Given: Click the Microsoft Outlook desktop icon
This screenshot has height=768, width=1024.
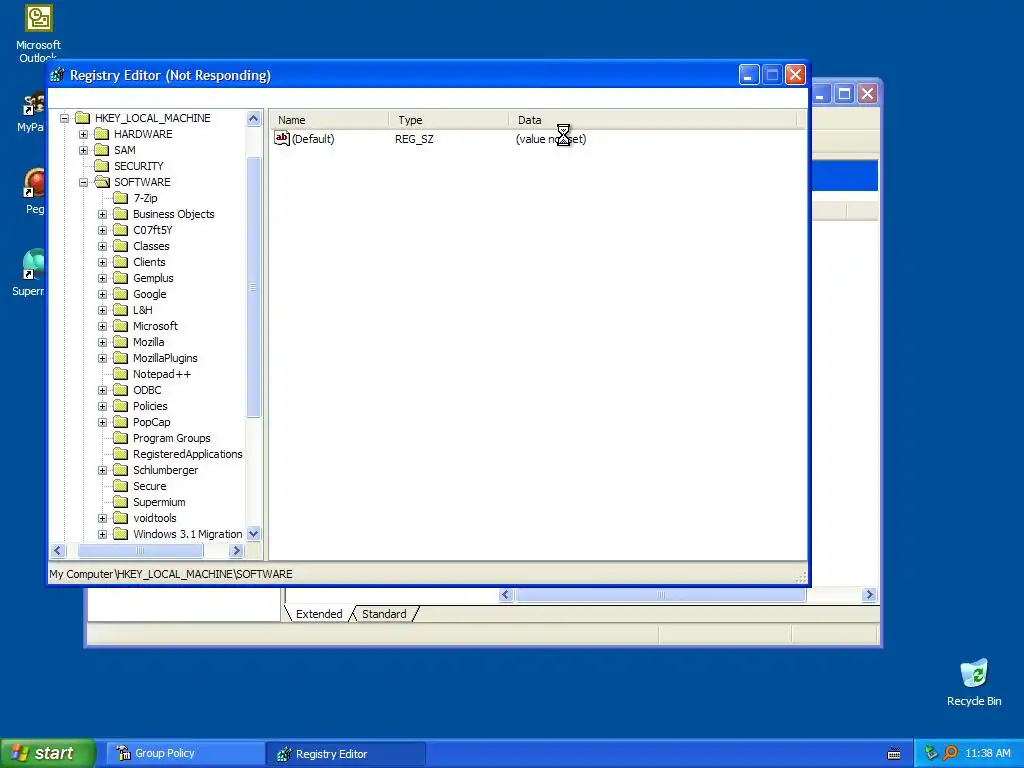Looking at the screenshot, I should pos(39,33).
